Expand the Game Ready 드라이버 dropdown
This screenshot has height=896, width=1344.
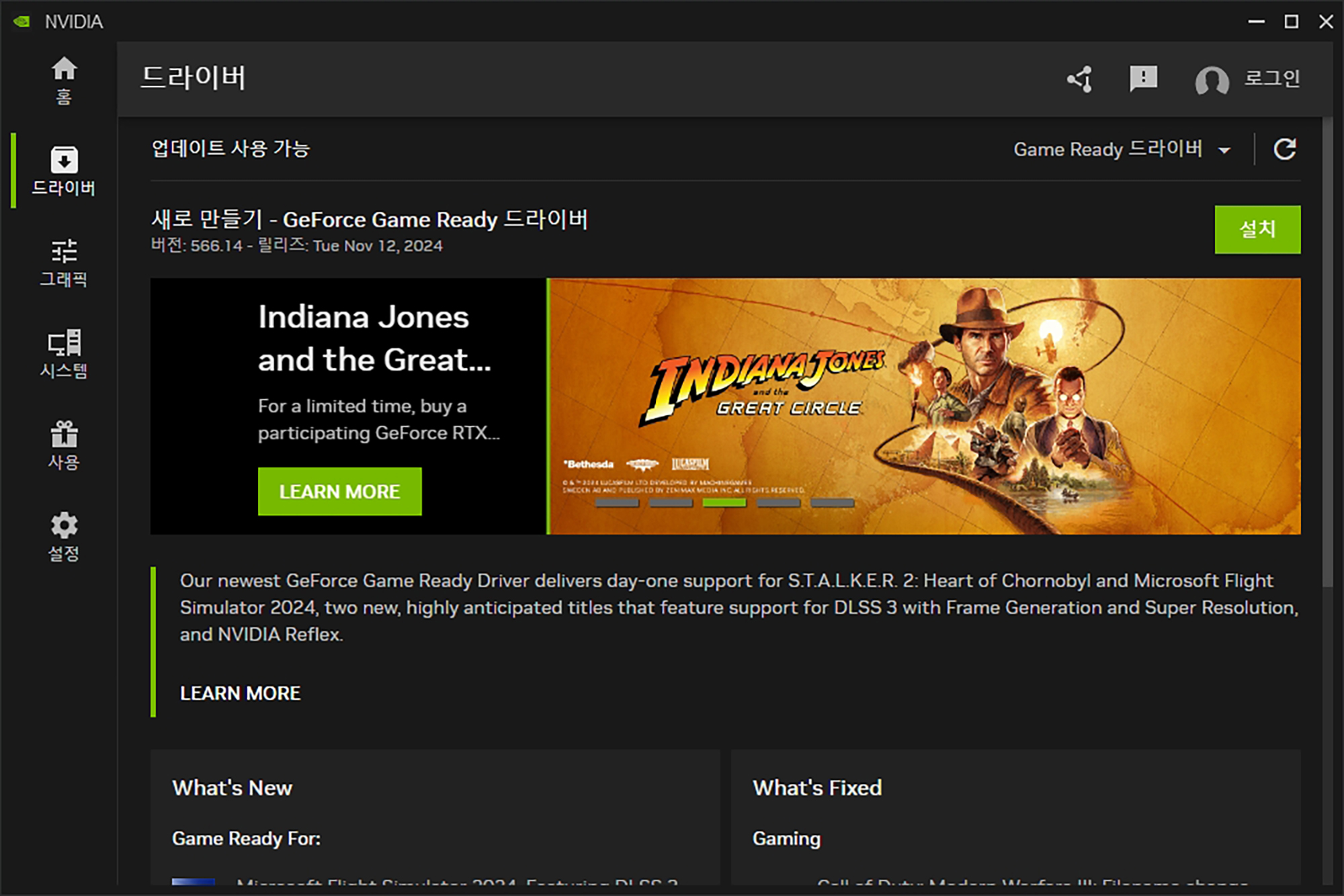[x=1107, y=149]
